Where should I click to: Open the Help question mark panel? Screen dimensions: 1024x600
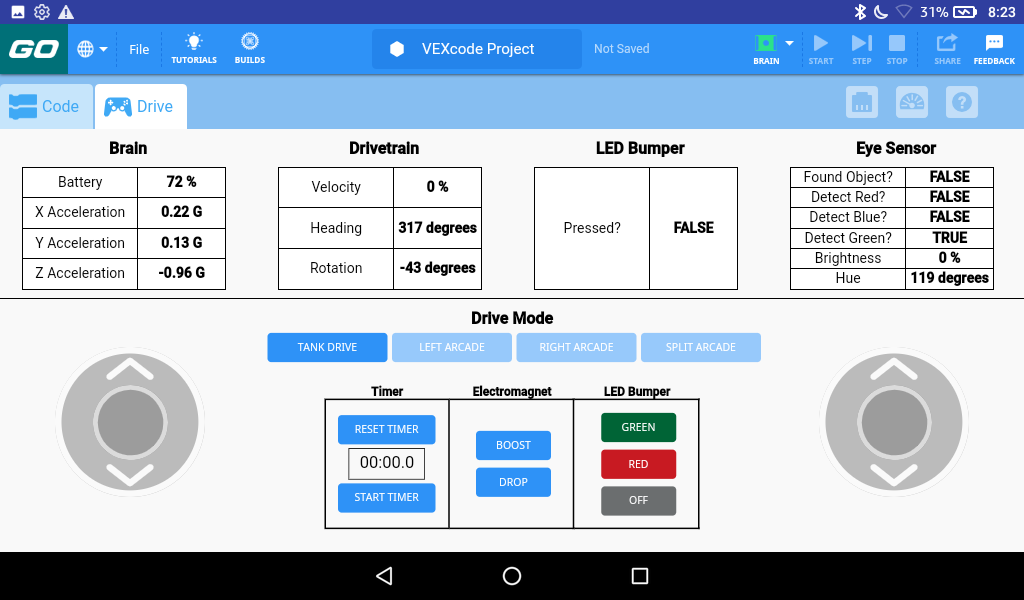click(x=961, y=101)
